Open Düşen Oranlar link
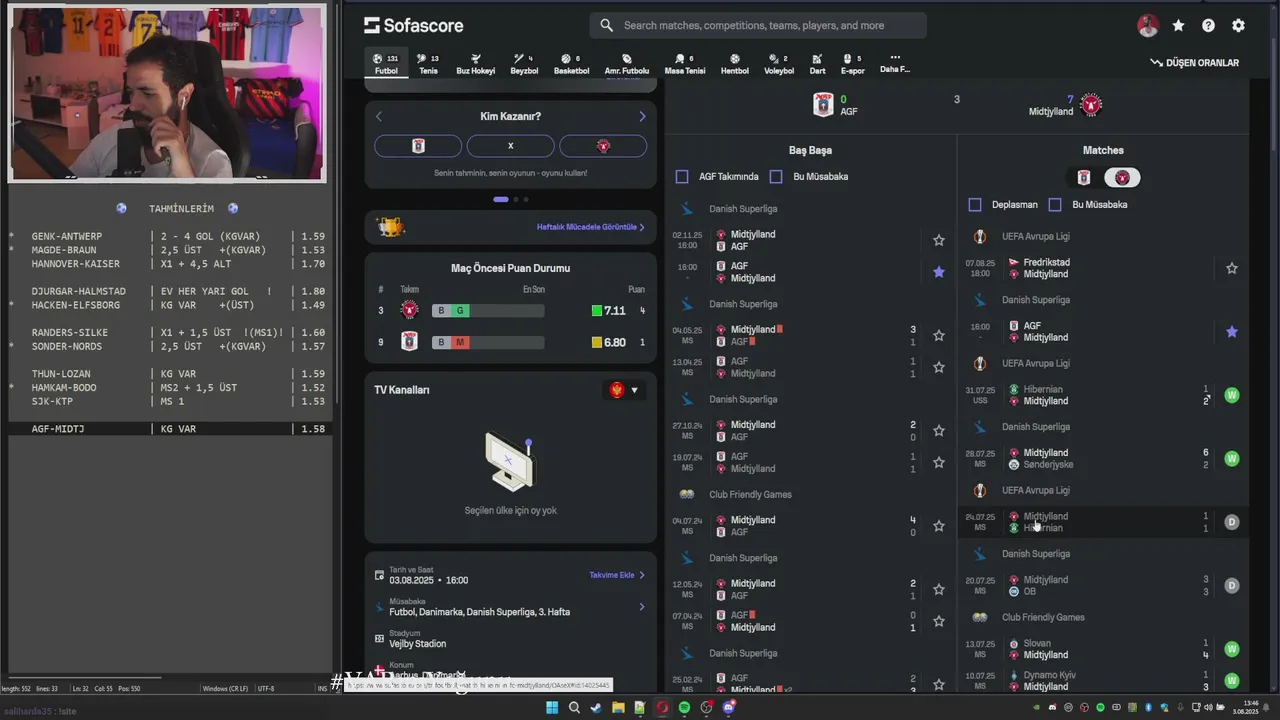 pyautogui.click(x=1194, y=62)
